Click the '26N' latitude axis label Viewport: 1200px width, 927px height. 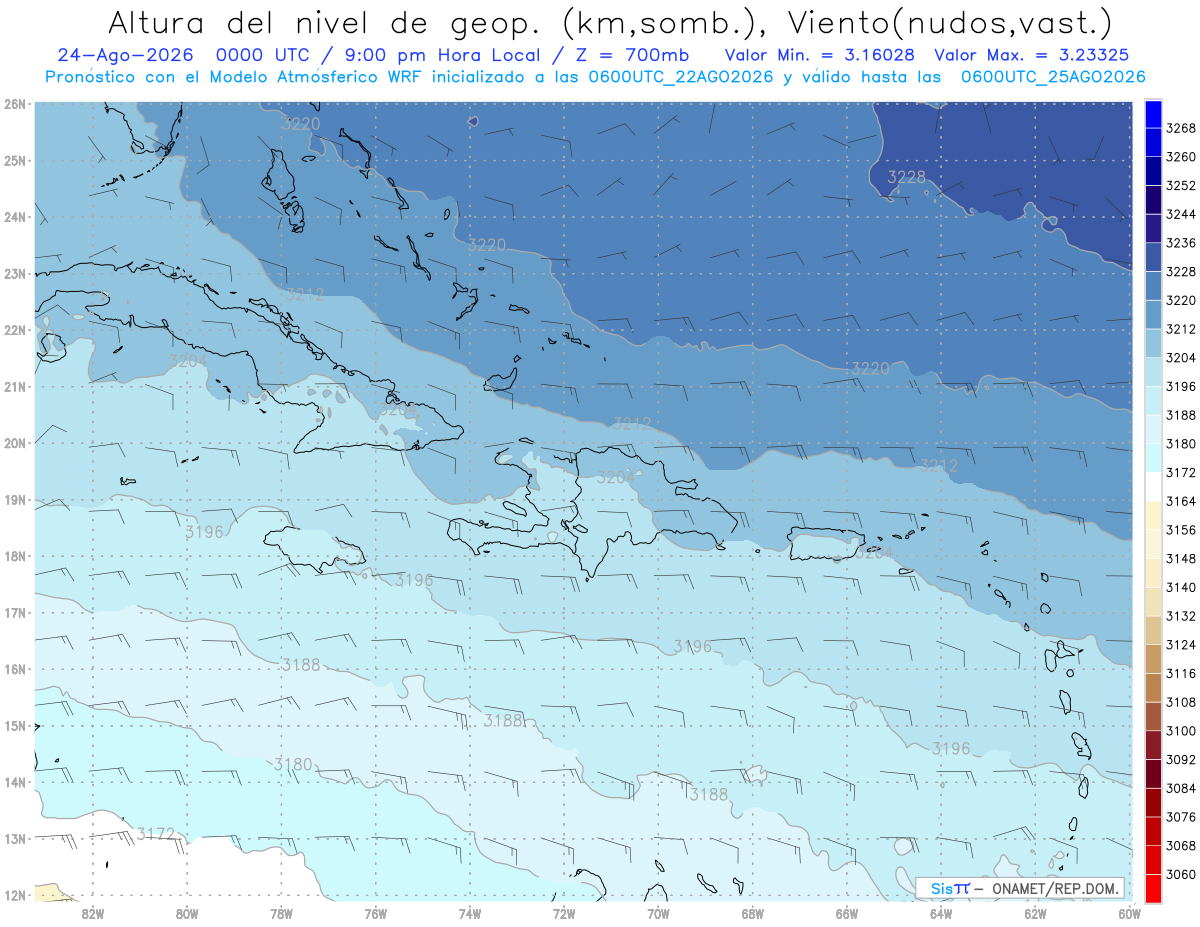[15, 104]
